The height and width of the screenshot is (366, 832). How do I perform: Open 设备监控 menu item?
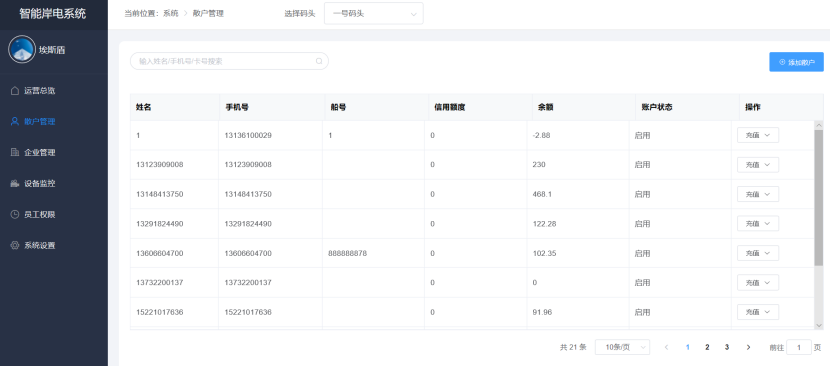click(x=54, y=184)
